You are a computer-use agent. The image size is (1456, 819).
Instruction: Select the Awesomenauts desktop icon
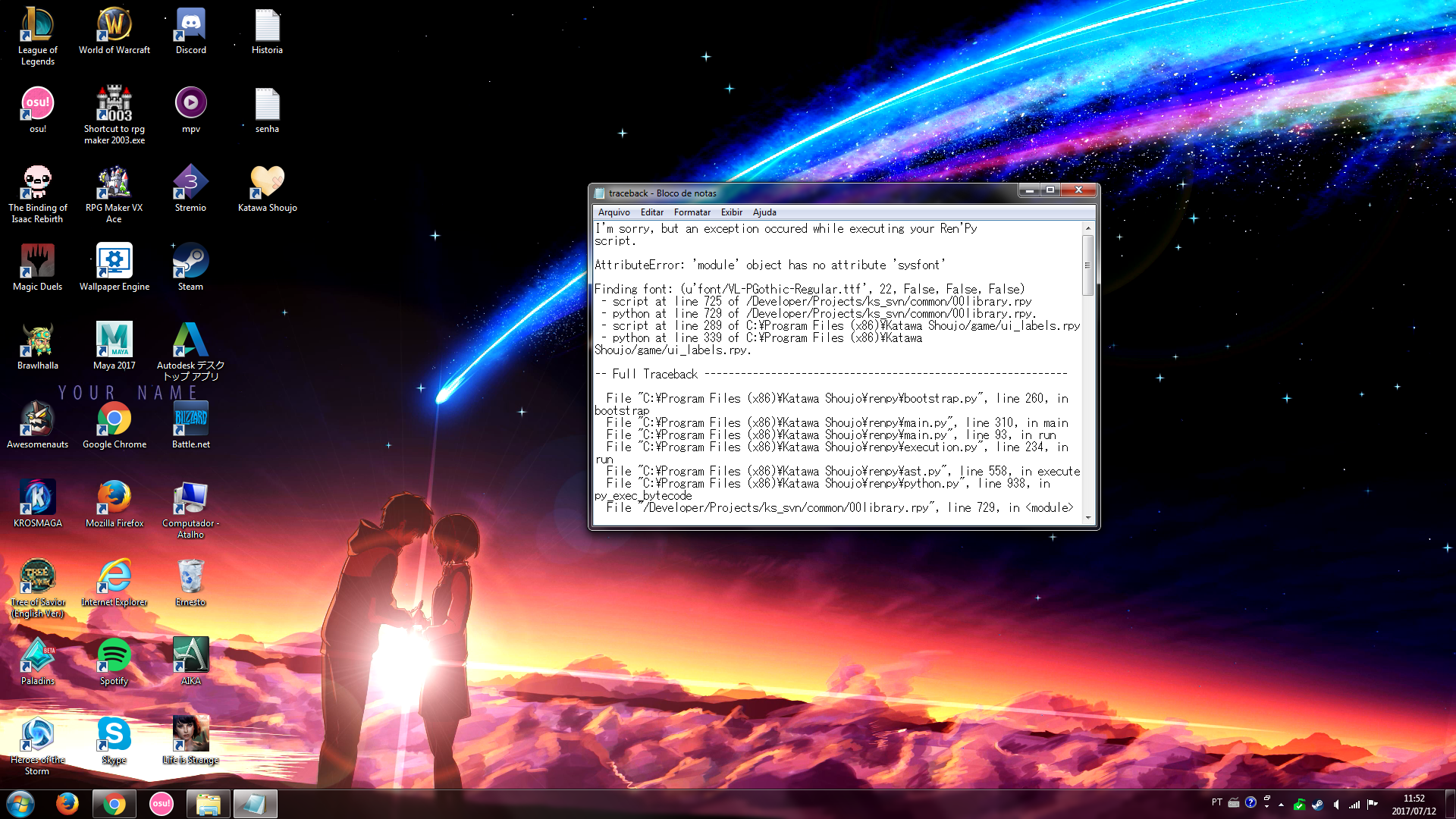pyautogui.click(x=37, y=425)
